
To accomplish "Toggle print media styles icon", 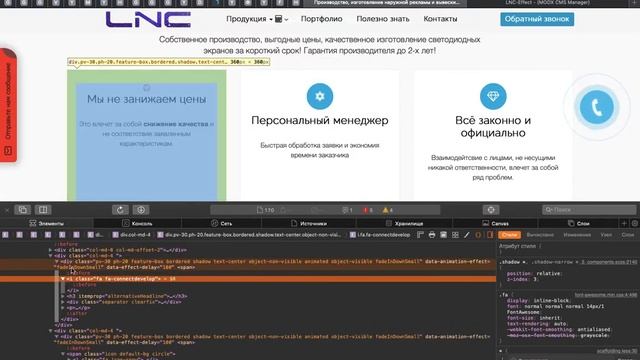I will click(432, 235).
